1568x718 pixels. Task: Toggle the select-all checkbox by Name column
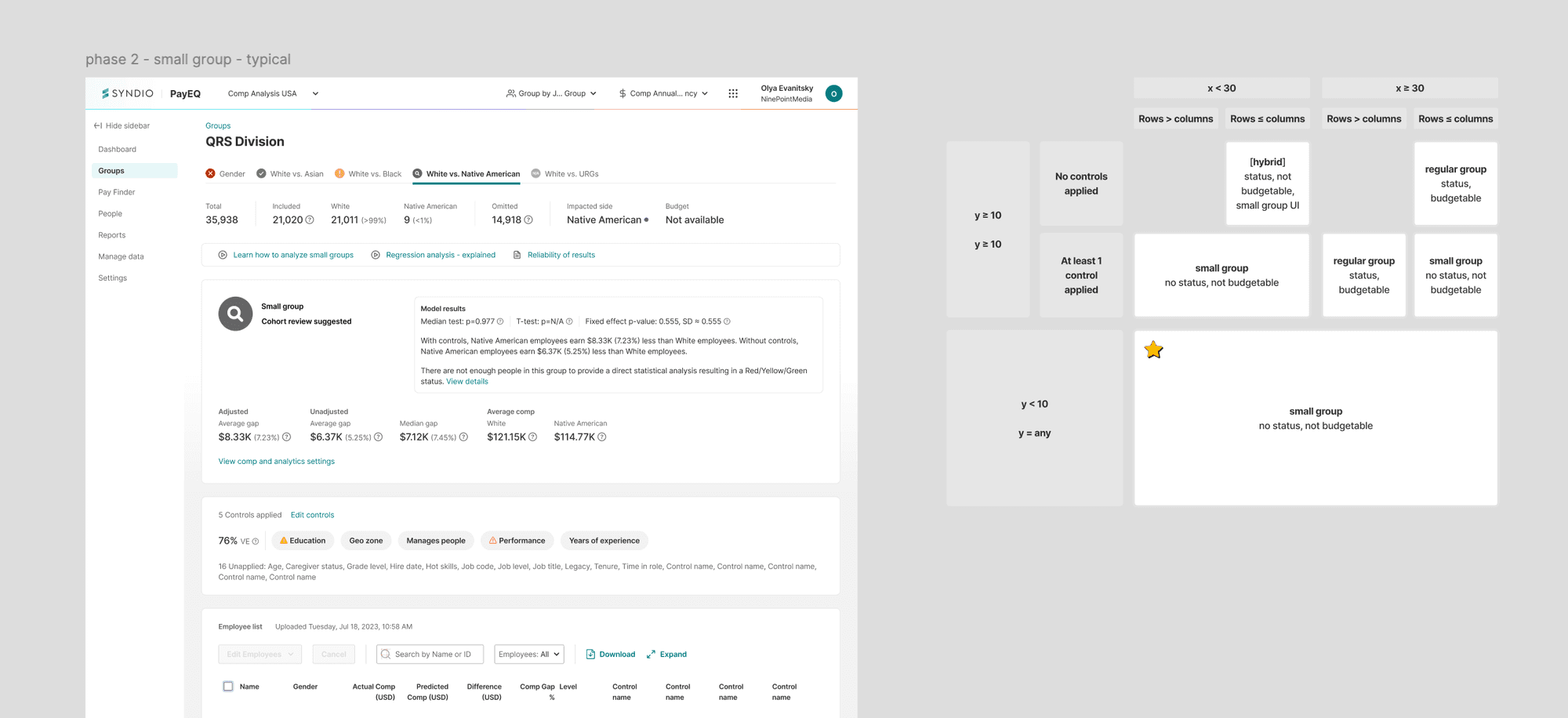coord(228,687)
